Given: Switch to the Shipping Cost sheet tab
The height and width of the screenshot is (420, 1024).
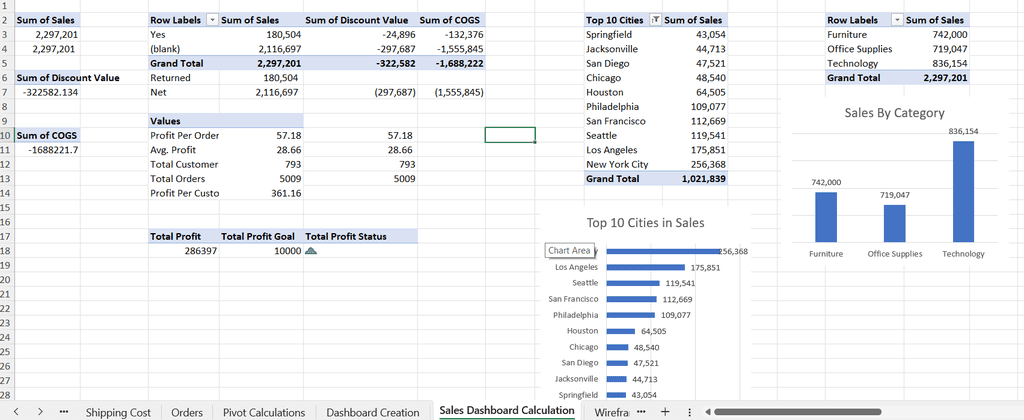Looking at the screenshot, I should (118, 412).
